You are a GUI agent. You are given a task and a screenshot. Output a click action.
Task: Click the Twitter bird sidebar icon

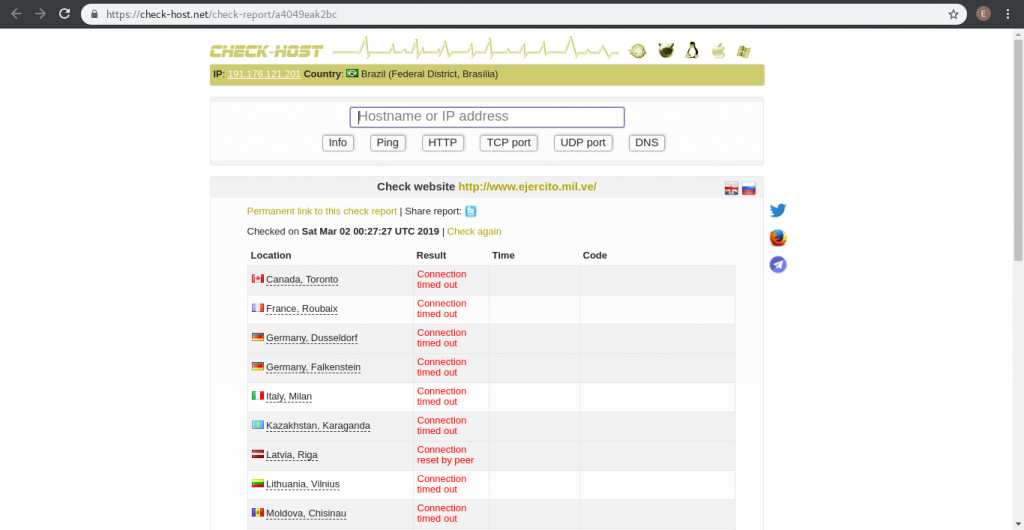778,210
